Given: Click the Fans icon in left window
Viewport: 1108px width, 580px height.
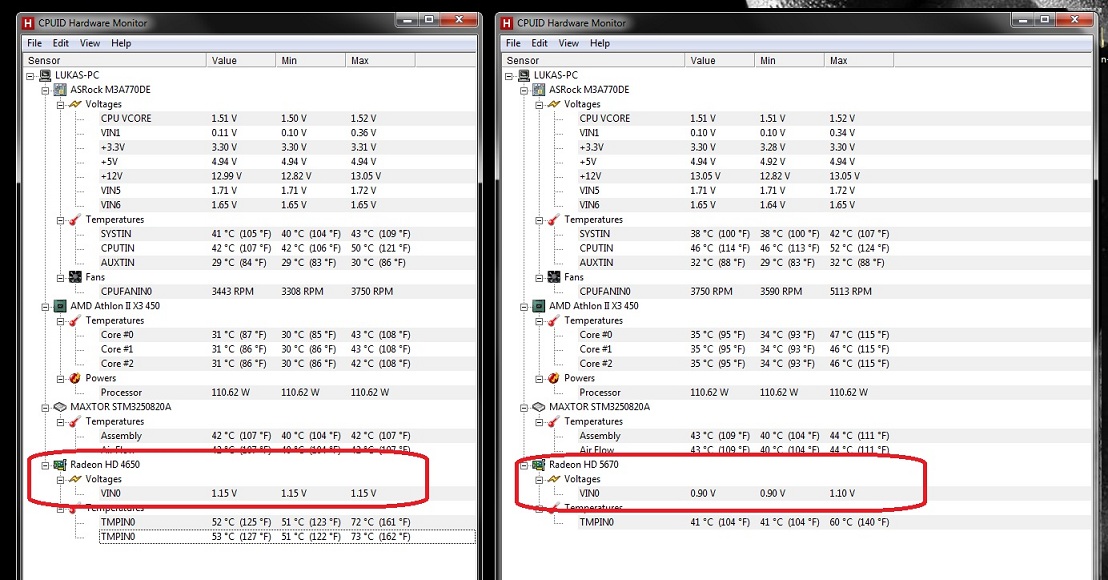Looking at the screenshot, I should point(76,277).
